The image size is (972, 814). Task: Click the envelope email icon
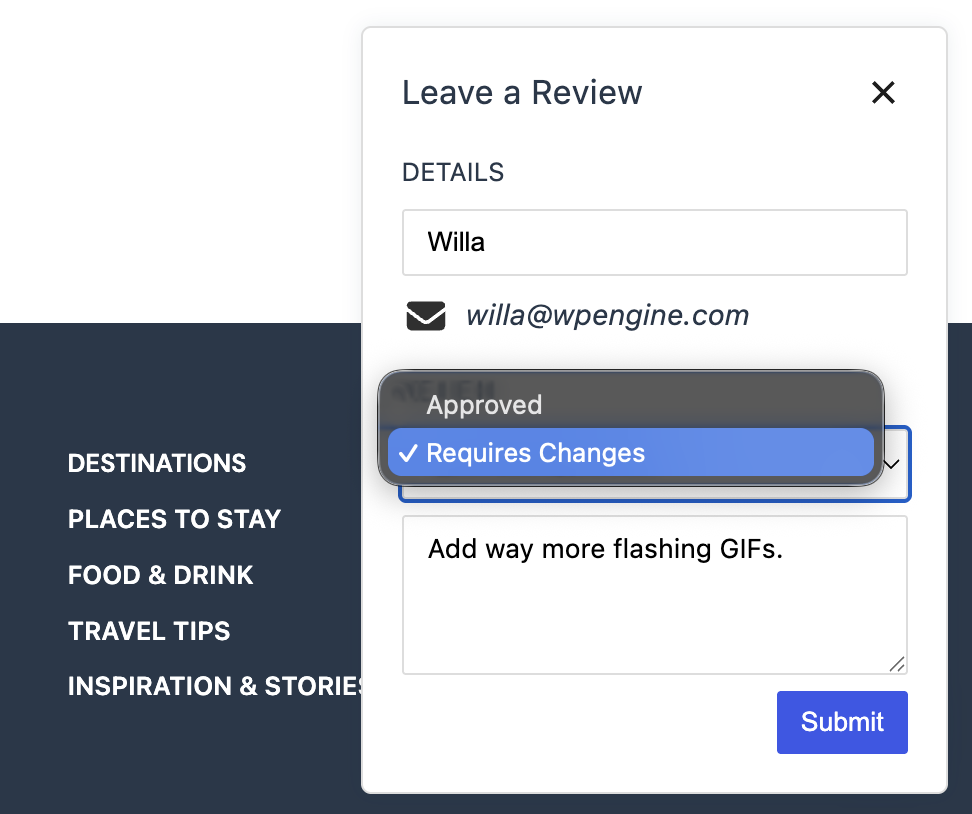coord(425,316)
